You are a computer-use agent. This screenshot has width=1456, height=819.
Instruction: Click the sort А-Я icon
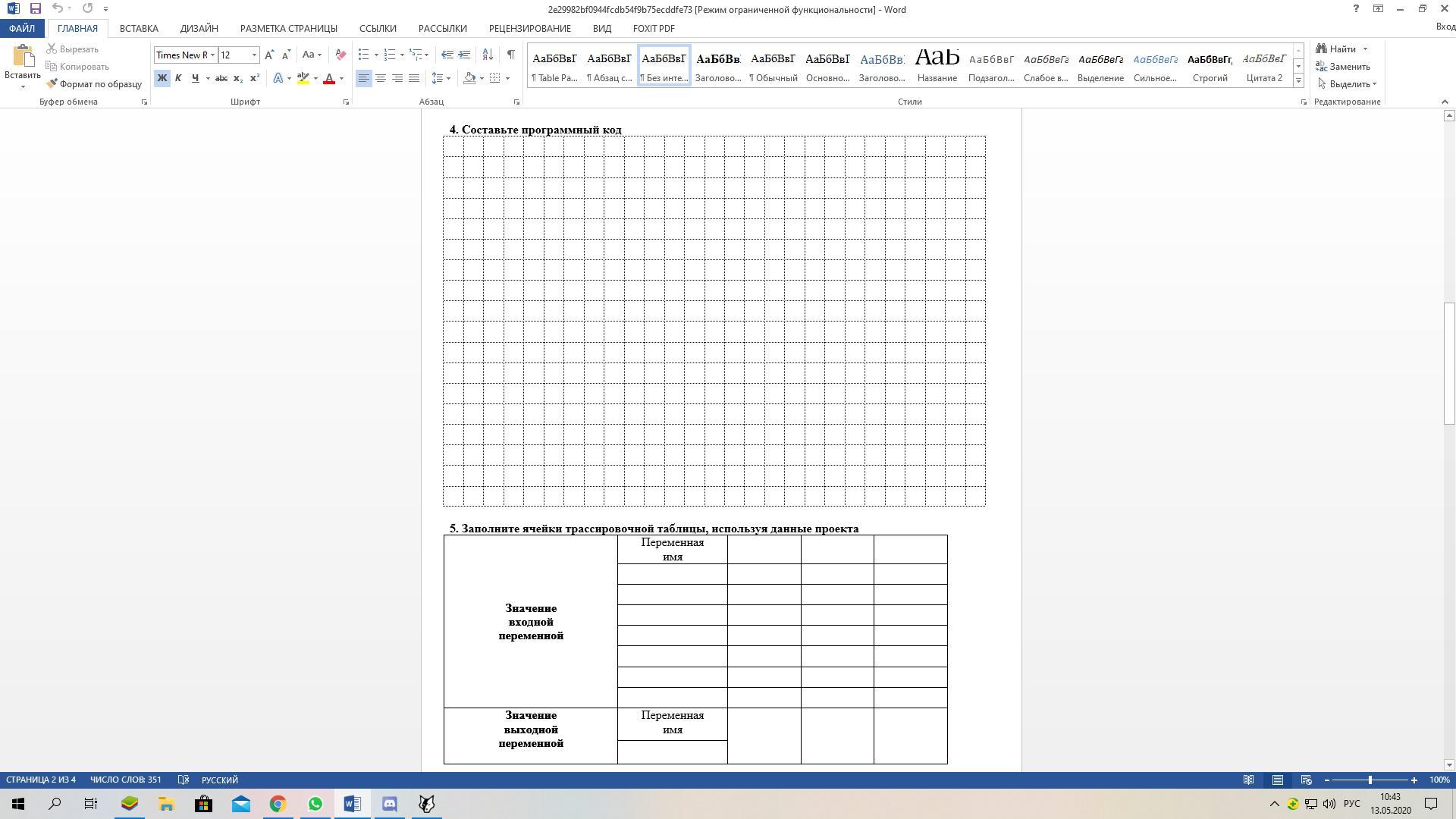click(488, 55)
